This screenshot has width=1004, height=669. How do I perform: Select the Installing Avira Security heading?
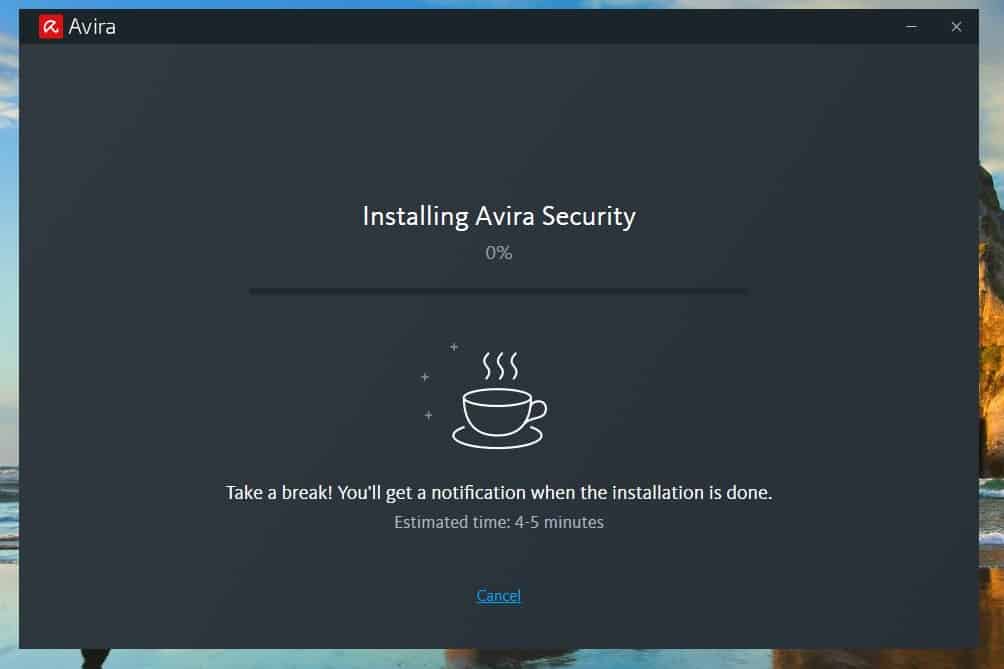click(x=498, y=216)
